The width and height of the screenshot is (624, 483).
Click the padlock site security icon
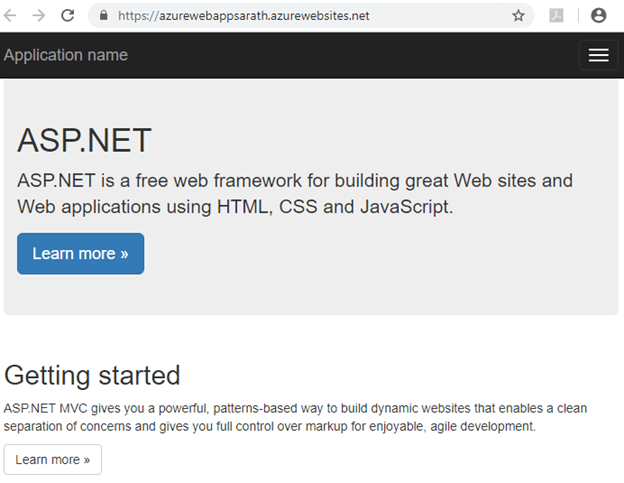(103, 16)
